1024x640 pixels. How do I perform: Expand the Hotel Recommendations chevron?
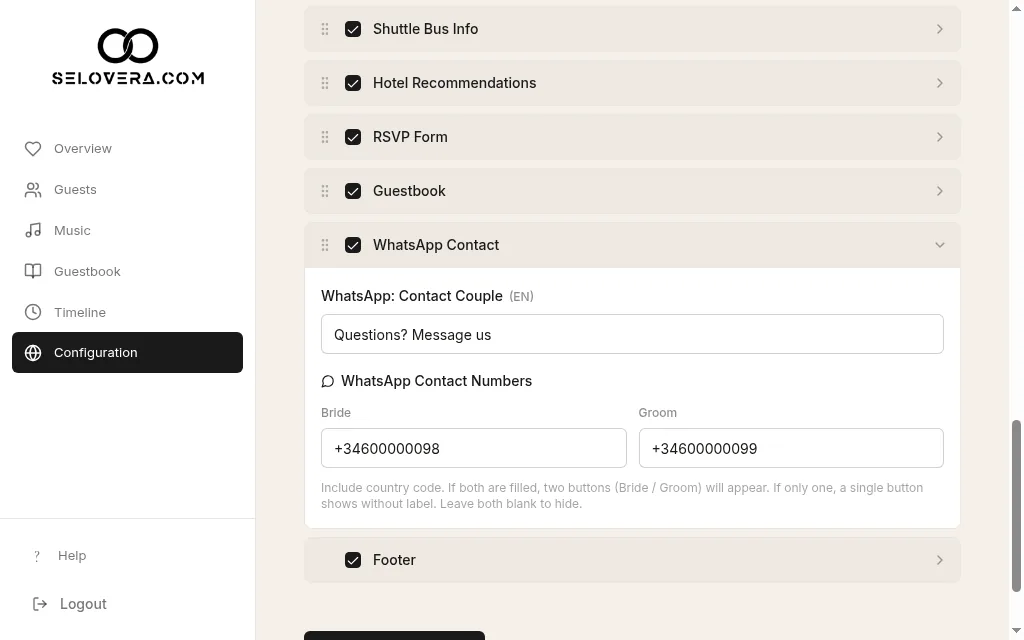(x=940, y=83)
